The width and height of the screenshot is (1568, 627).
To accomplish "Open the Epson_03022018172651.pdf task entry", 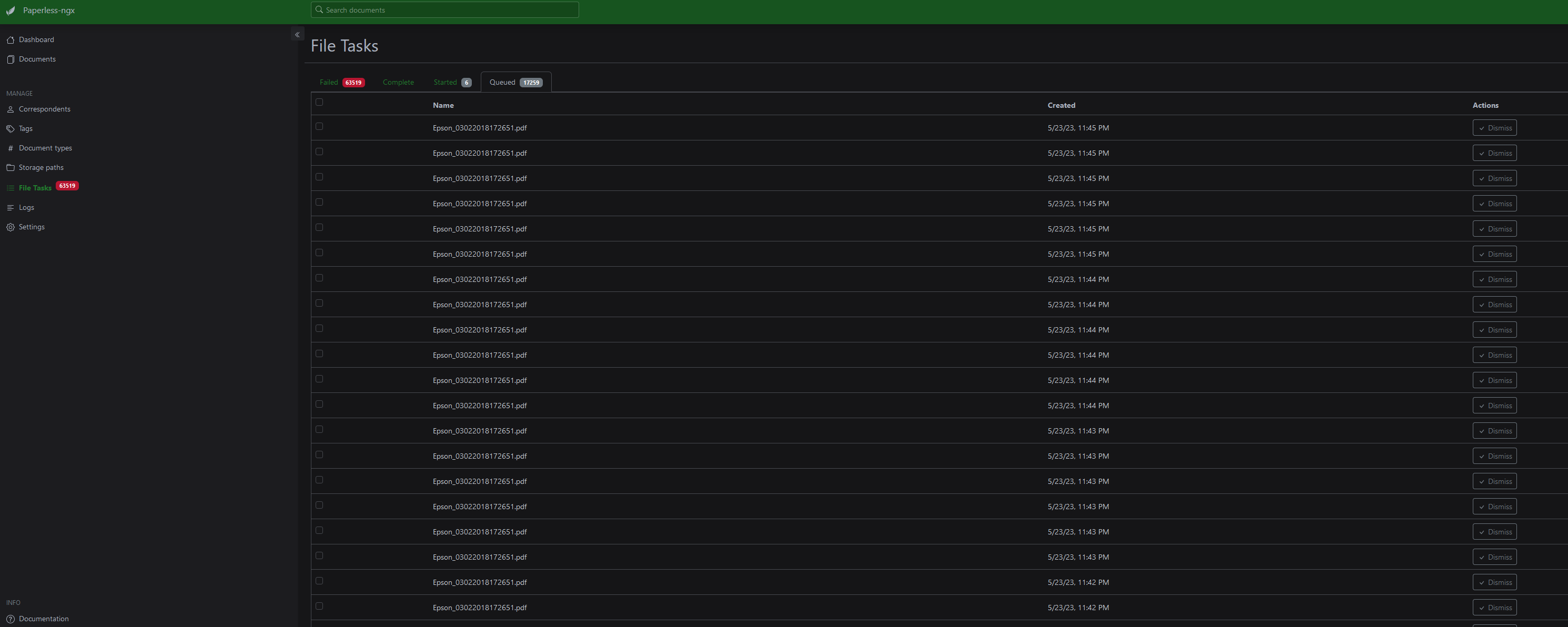I will [479, 128].
